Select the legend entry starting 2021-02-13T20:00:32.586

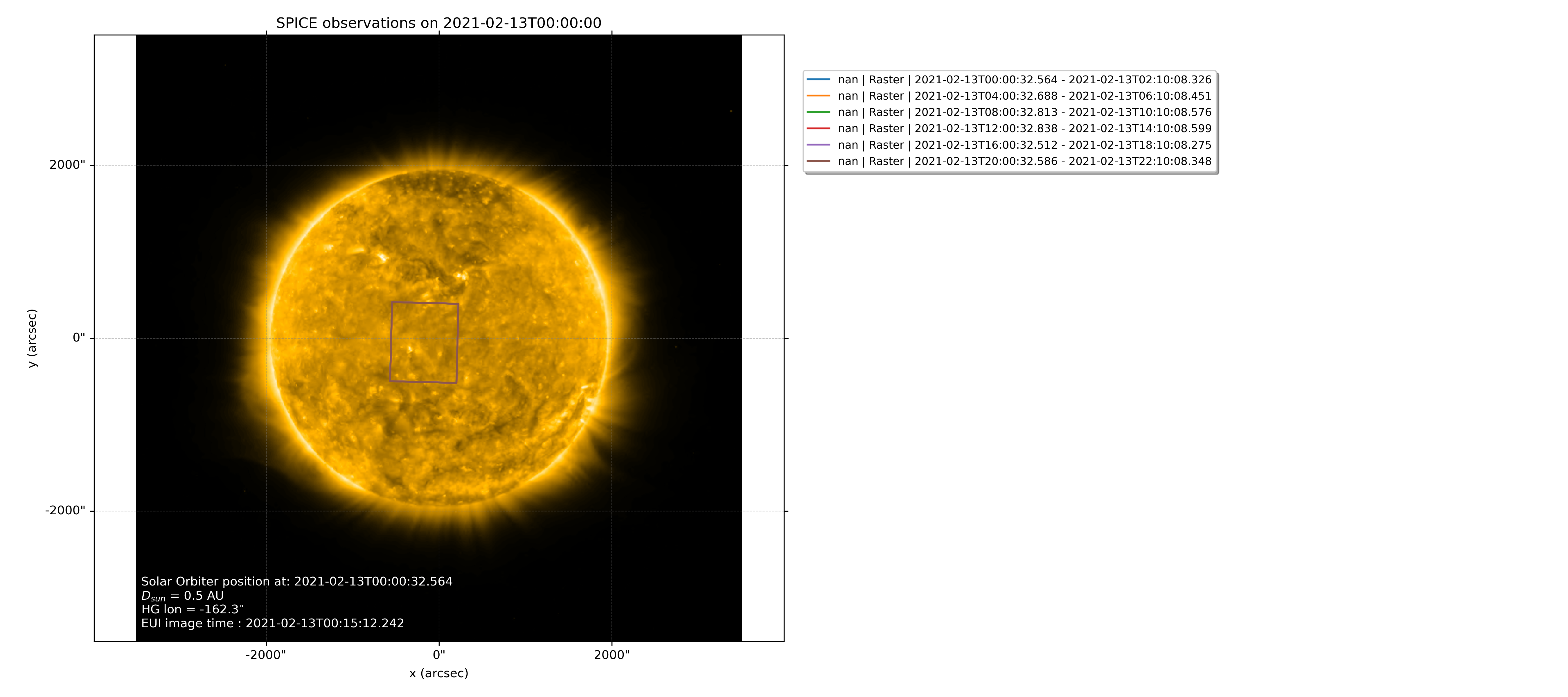[x=1024, y=161]
